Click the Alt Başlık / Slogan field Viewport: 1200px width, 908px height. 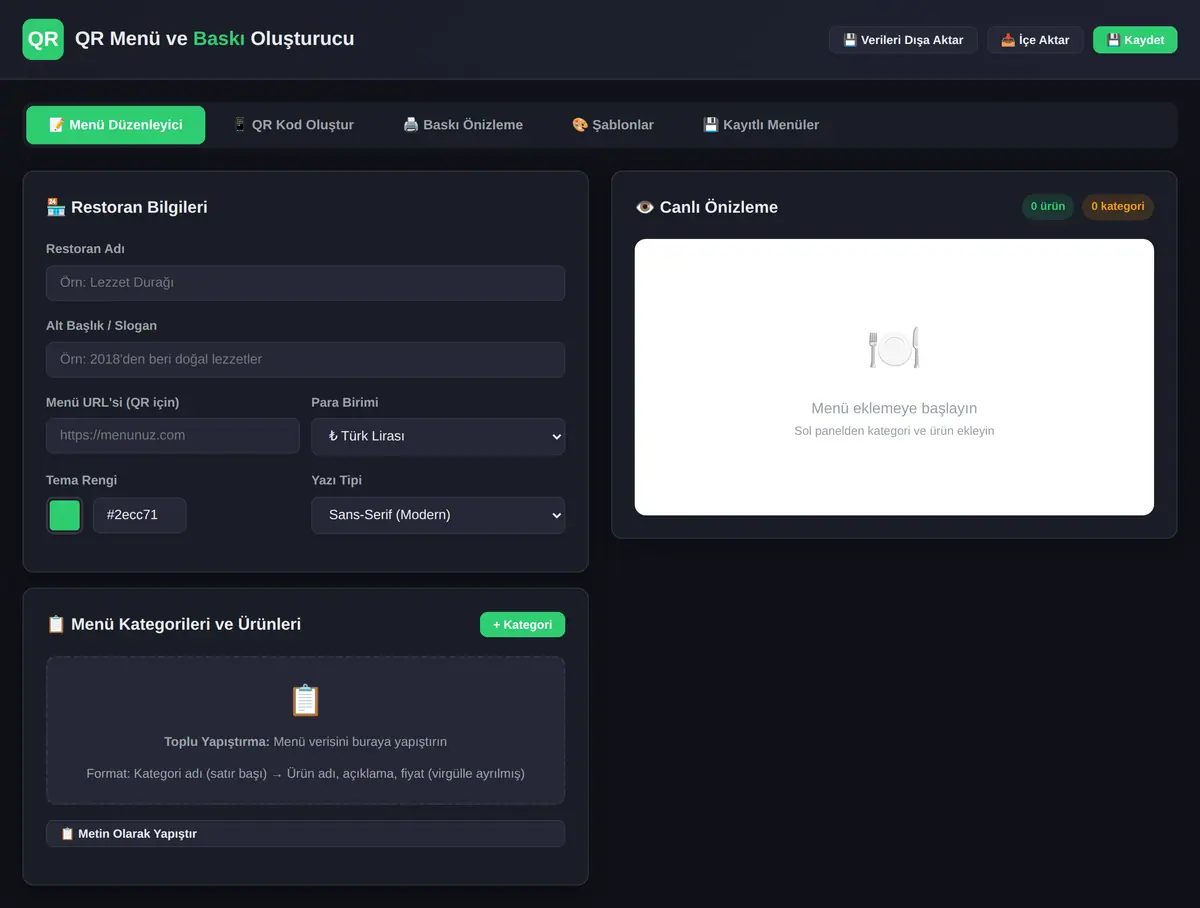[x=305, y=360]
